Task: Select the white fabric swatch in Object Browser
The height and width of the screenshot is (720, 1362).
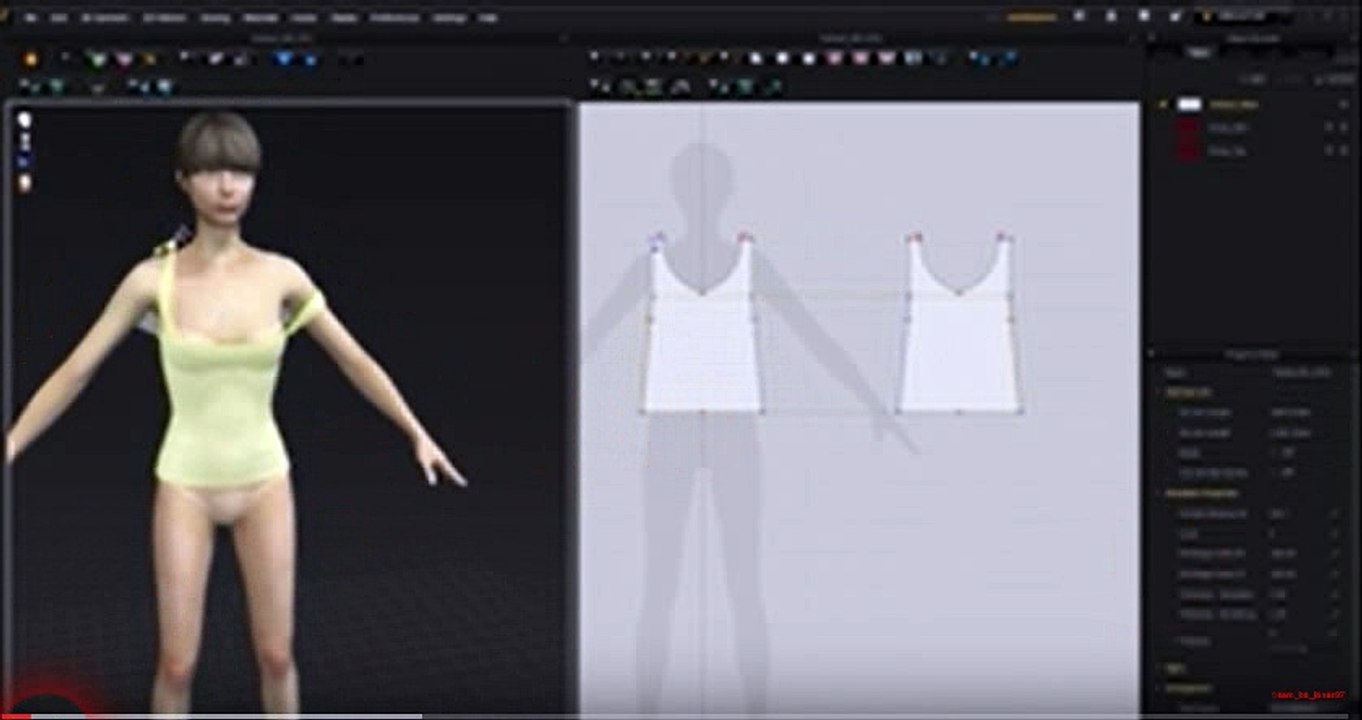Action: 1189,104
